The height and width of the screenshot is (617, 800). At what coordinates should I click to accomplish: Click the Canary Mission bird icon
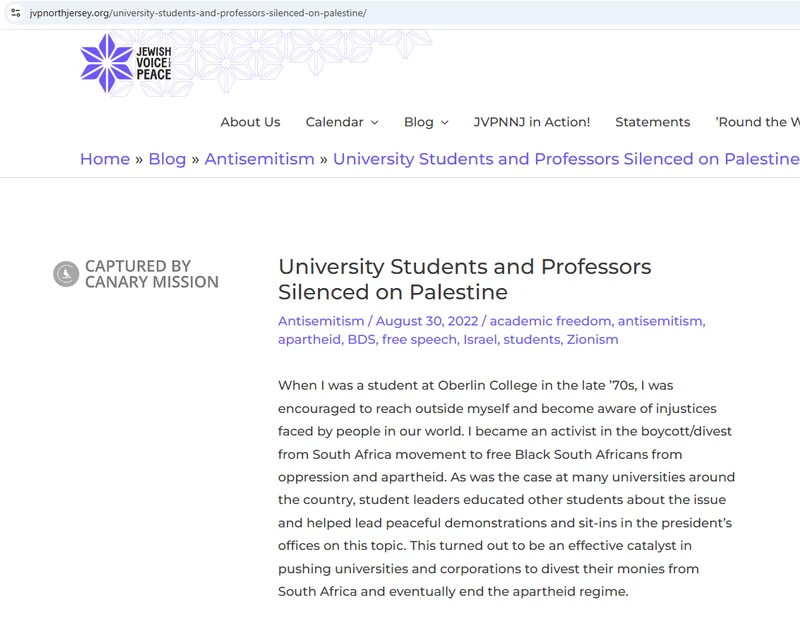pos(66,274)
